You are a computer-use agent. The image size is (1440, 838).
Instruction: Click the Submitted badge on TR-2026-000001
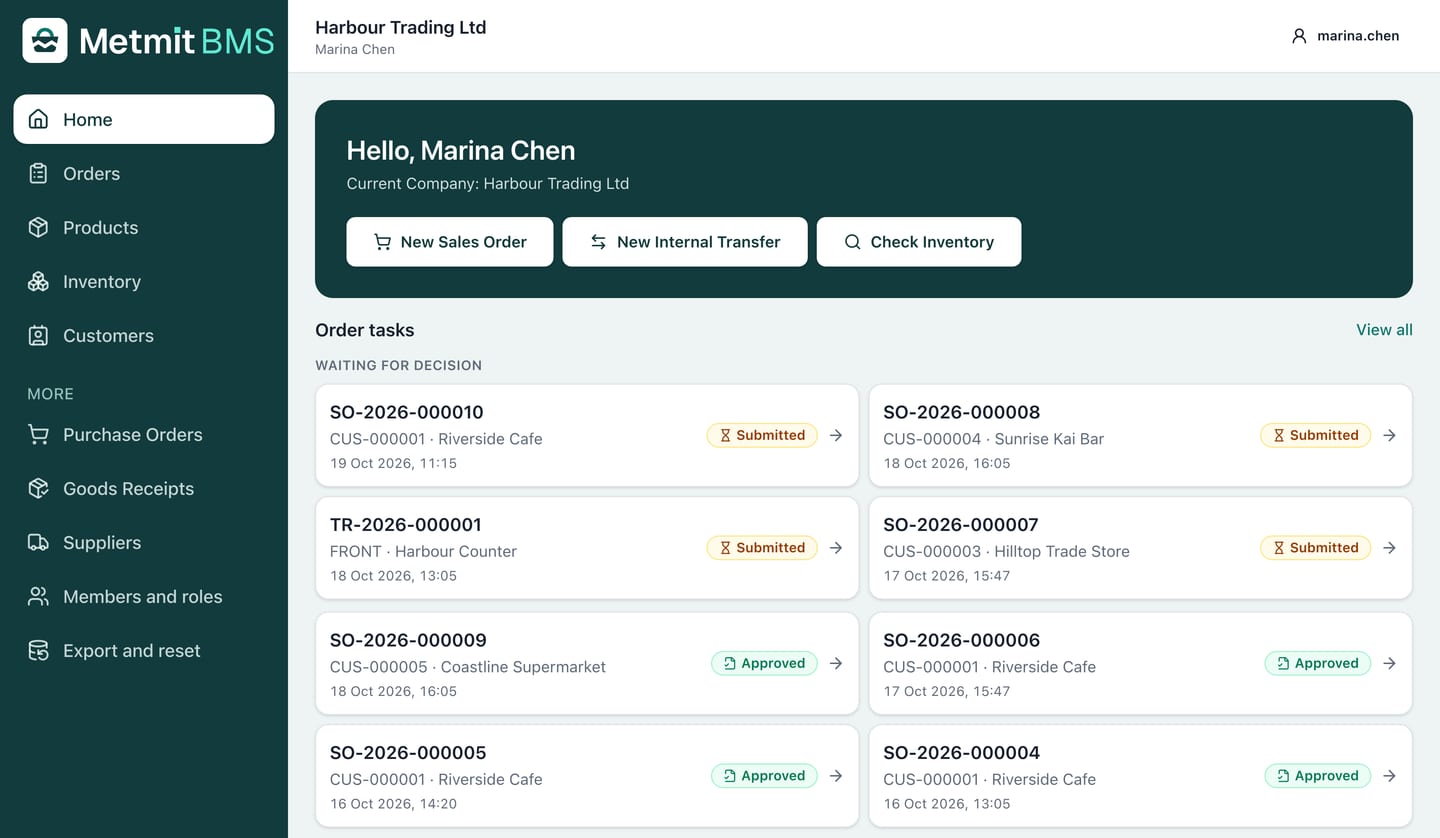[762, 547]
